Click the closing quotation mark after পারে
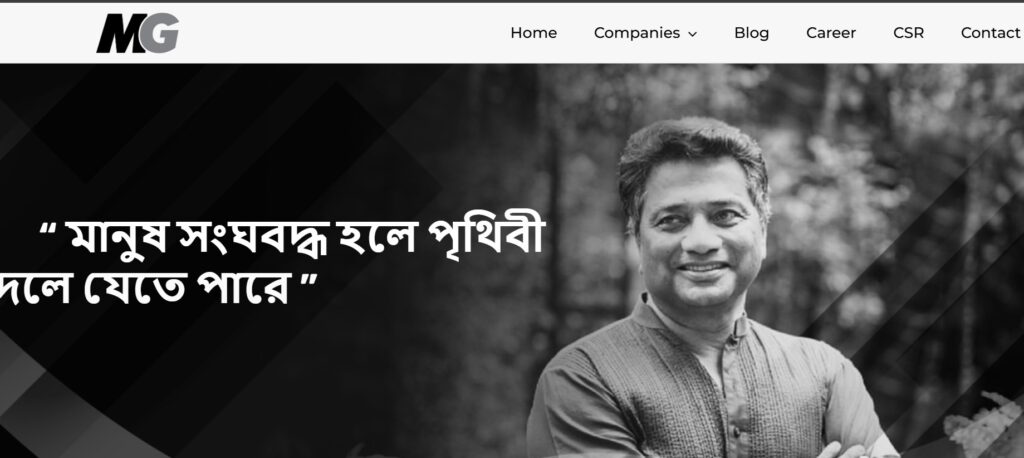This screenshot has height=458, width=1024. (x=310, y=280)
